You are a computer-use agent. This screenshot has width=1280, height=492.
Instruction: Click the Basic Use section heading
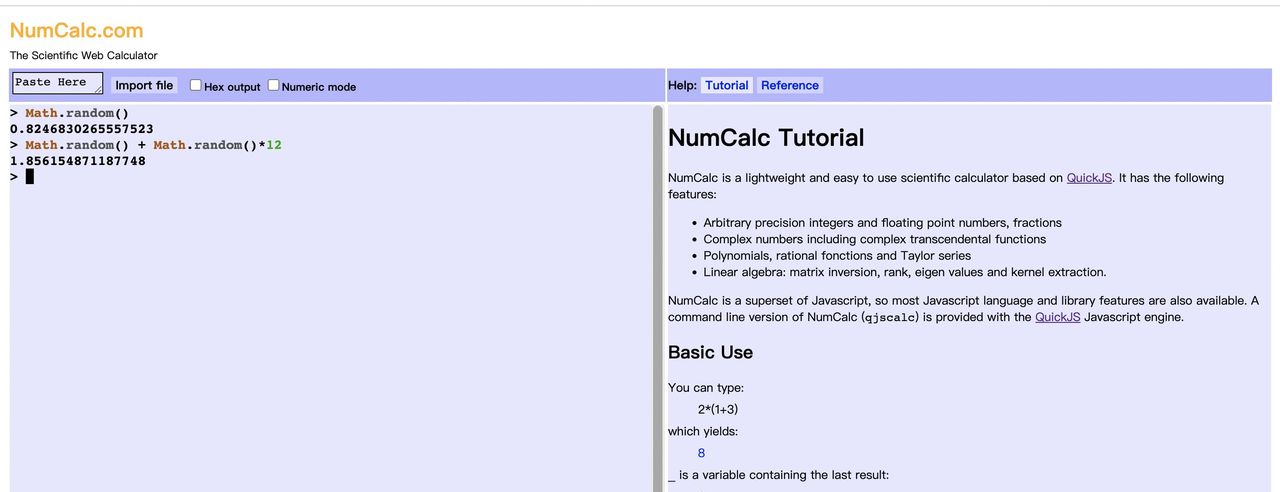[710, 352]
